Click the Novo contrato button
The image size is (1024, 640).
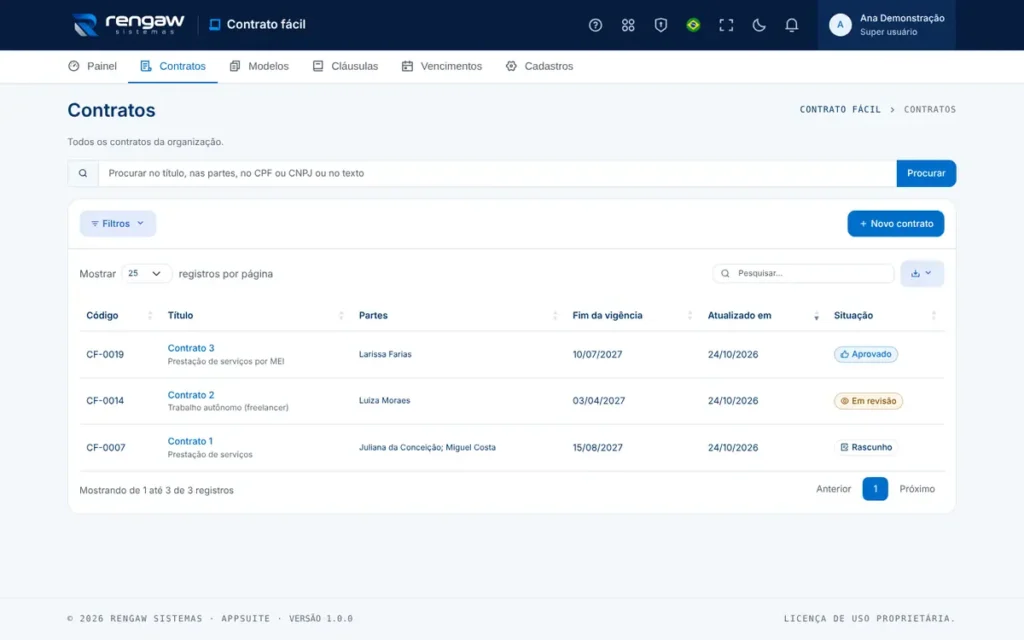895,223
